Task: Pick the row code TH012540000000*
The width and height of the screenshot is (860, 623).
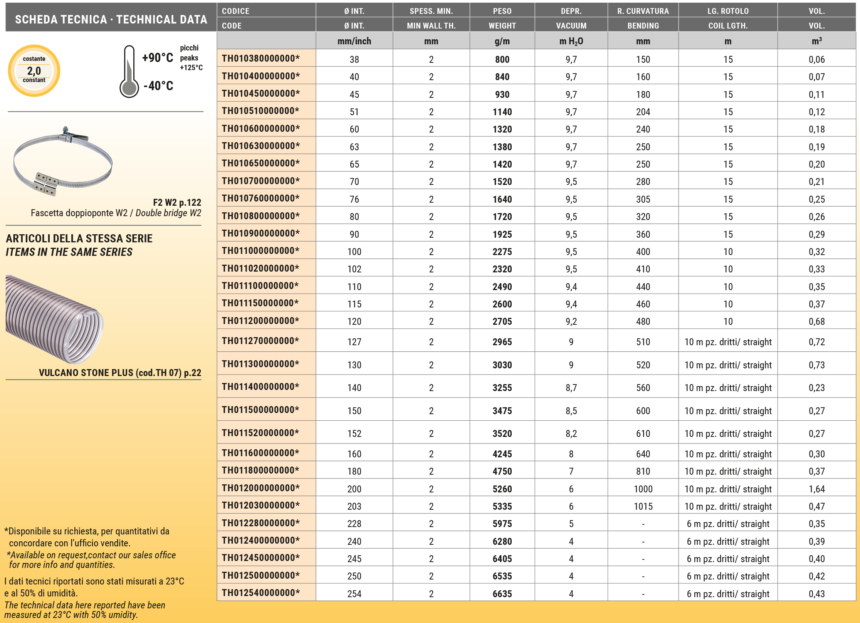Action: click(x=260, y=593)
